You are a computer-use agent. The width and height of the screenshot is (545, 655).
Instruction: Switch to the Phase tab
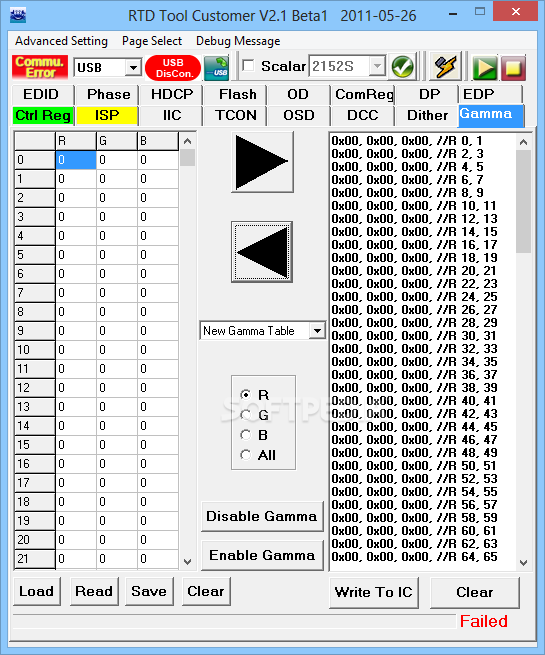109,94
